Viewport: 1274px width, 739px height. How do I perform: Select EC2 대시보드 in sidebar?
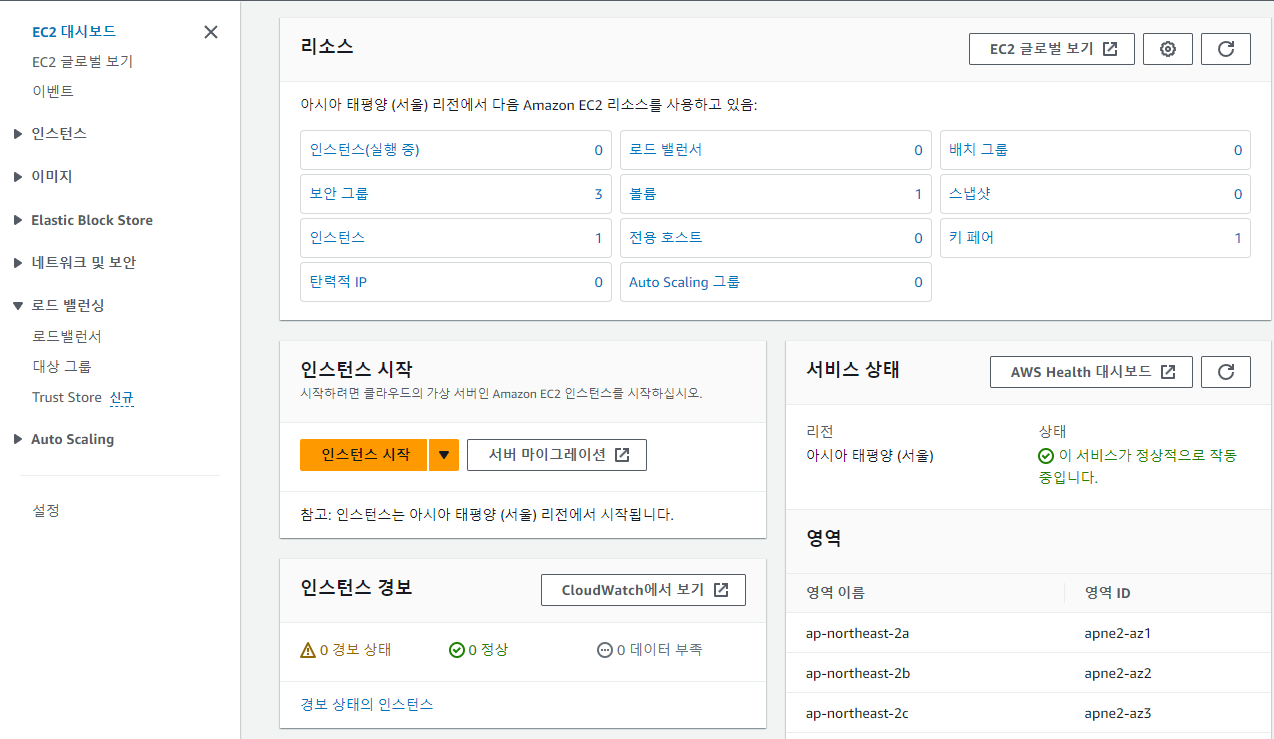click(x=74, y=31)
